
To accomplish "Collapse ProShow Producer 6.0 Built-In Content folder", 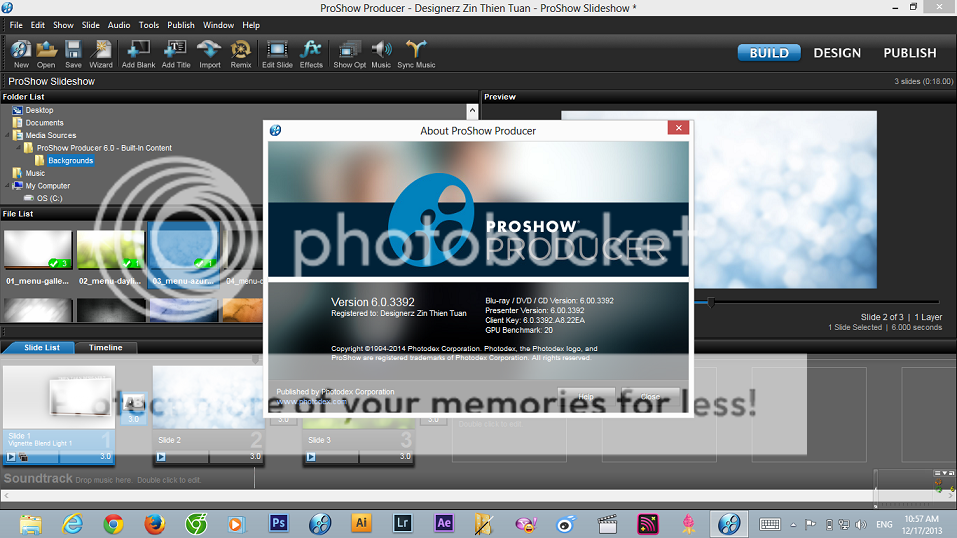I will (x=17, y=148).
